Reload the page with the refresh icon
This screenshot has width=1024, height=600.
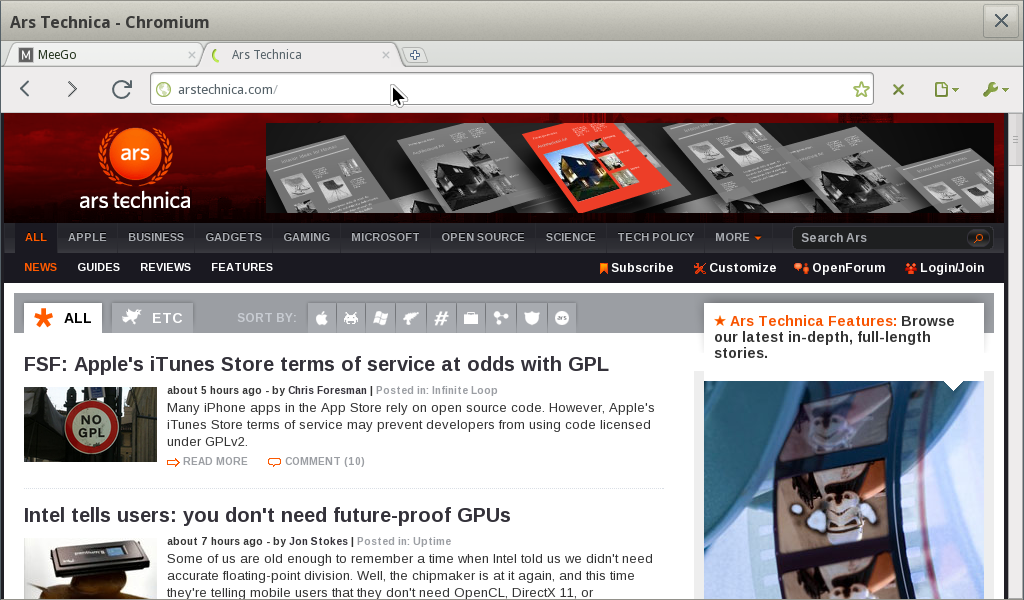pos(121,89)
